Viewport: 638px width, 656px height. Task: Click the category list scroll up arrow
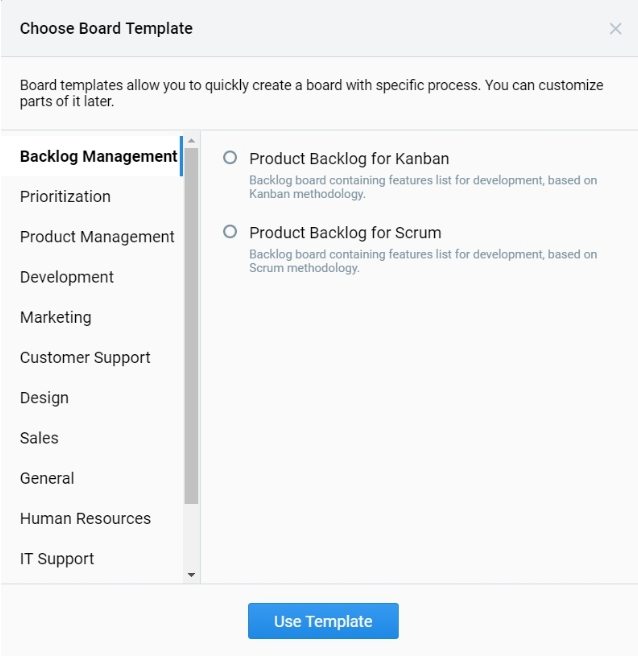tap(192, 139)
